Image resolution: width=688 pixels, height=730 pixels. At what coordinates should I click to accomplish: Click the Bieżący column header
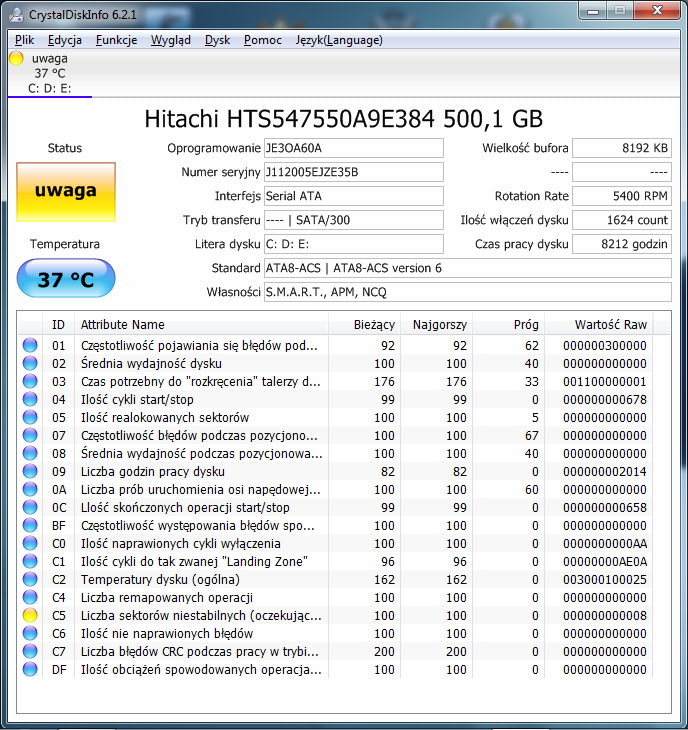coord(364,324)
